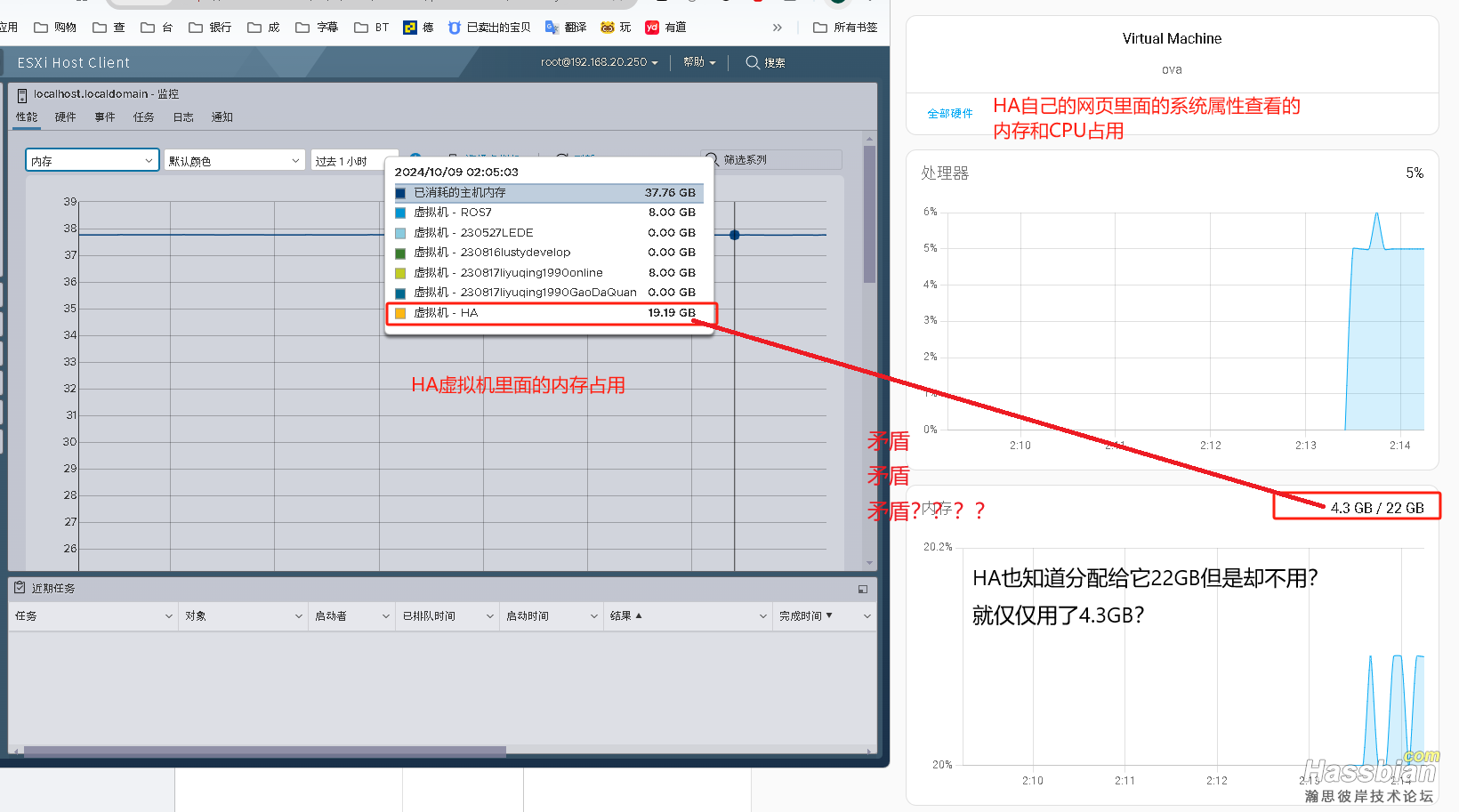Open the 默认颜色 color scheme dropdown
The image size is (1459, 812).
click(235, 160)
